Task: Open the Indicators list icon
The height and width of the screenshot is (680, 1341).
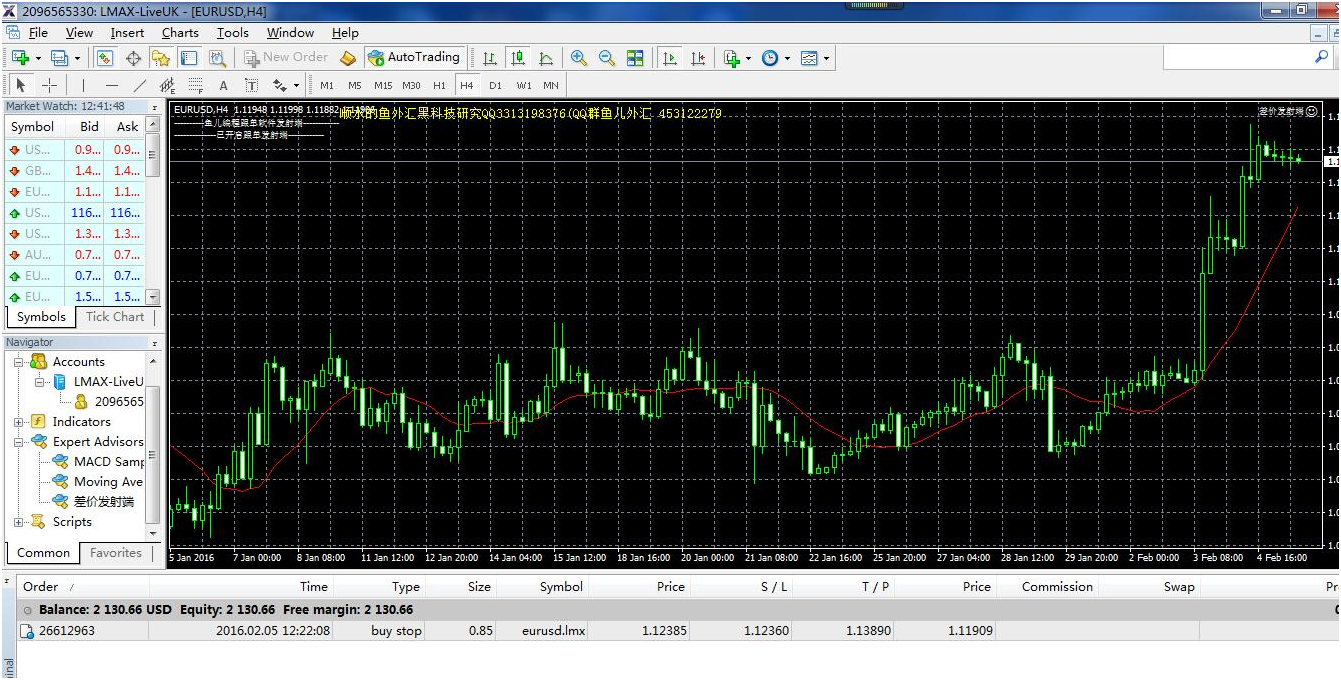Action: 732,58
